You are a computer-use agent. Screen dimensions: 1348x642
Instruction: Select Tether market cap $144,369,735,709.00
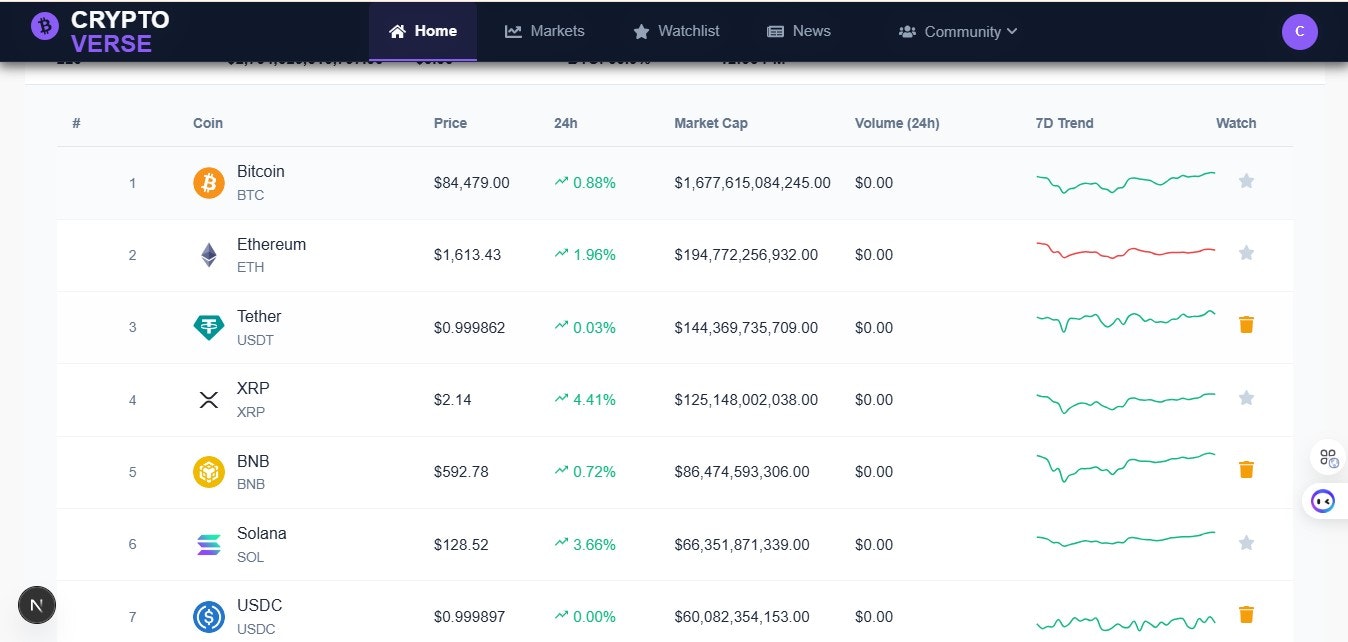coord(746,327)
